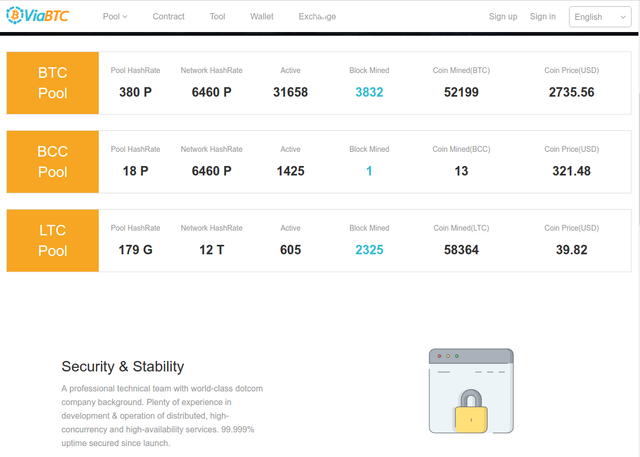Navigate to the Exchange page
Viewport: 640px width, 457px height.
tap(317, 17)
